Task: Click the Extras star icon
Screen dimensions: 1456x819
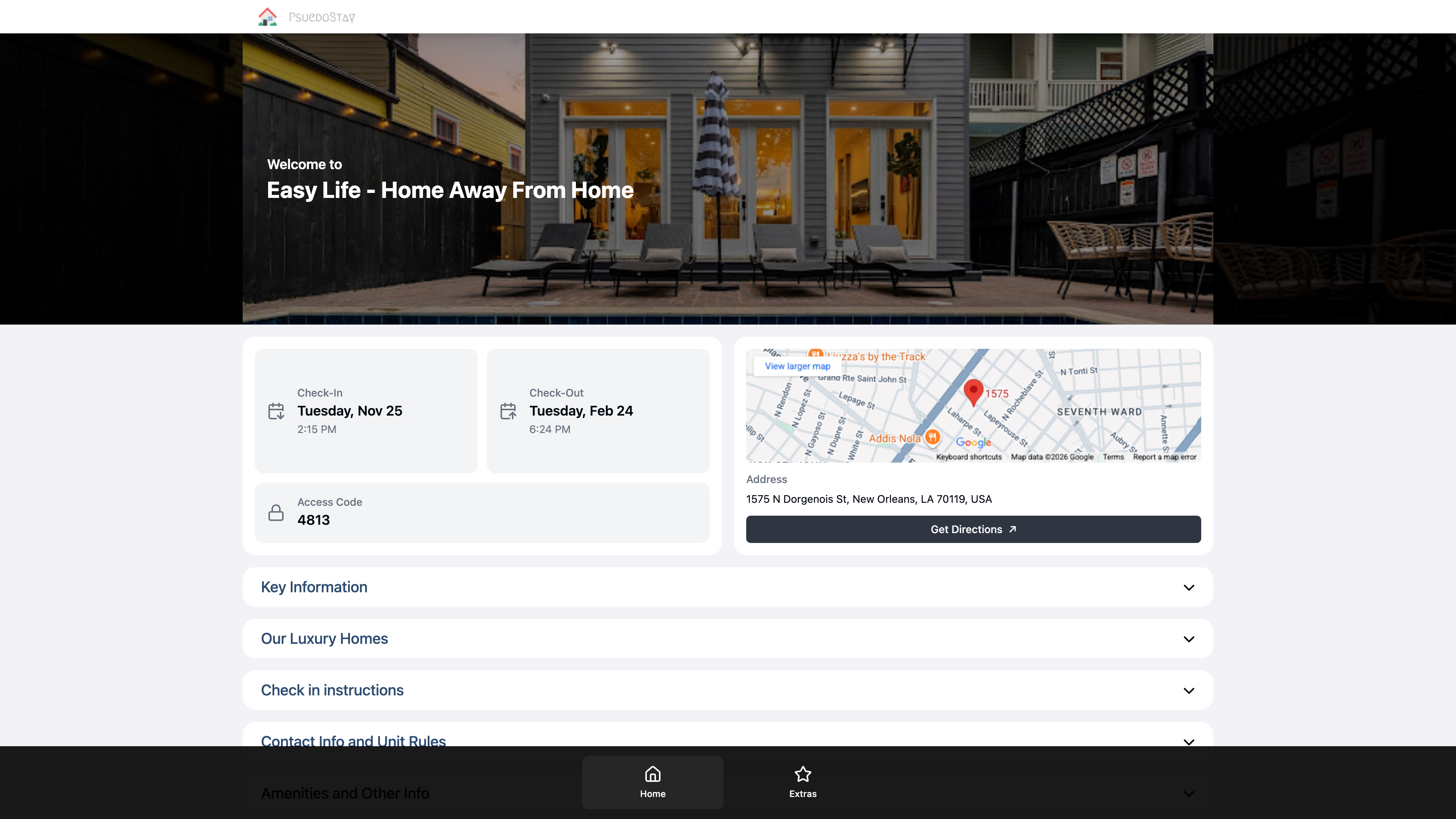Action: [x=803, y=774]
